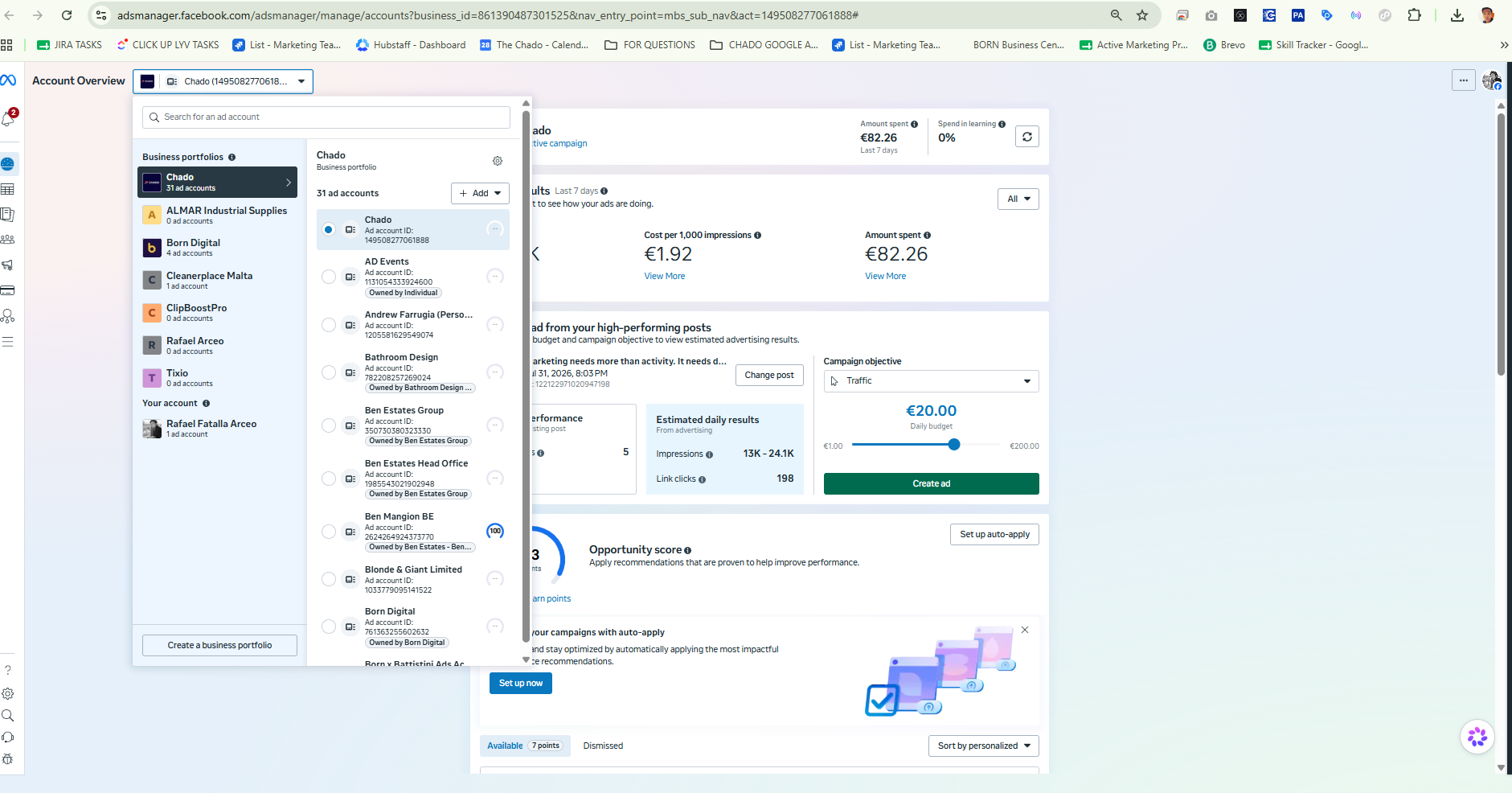The image size is (1512, 793).
Task: Open the search magnifier in left sidebar
Action: click(8, 715)
